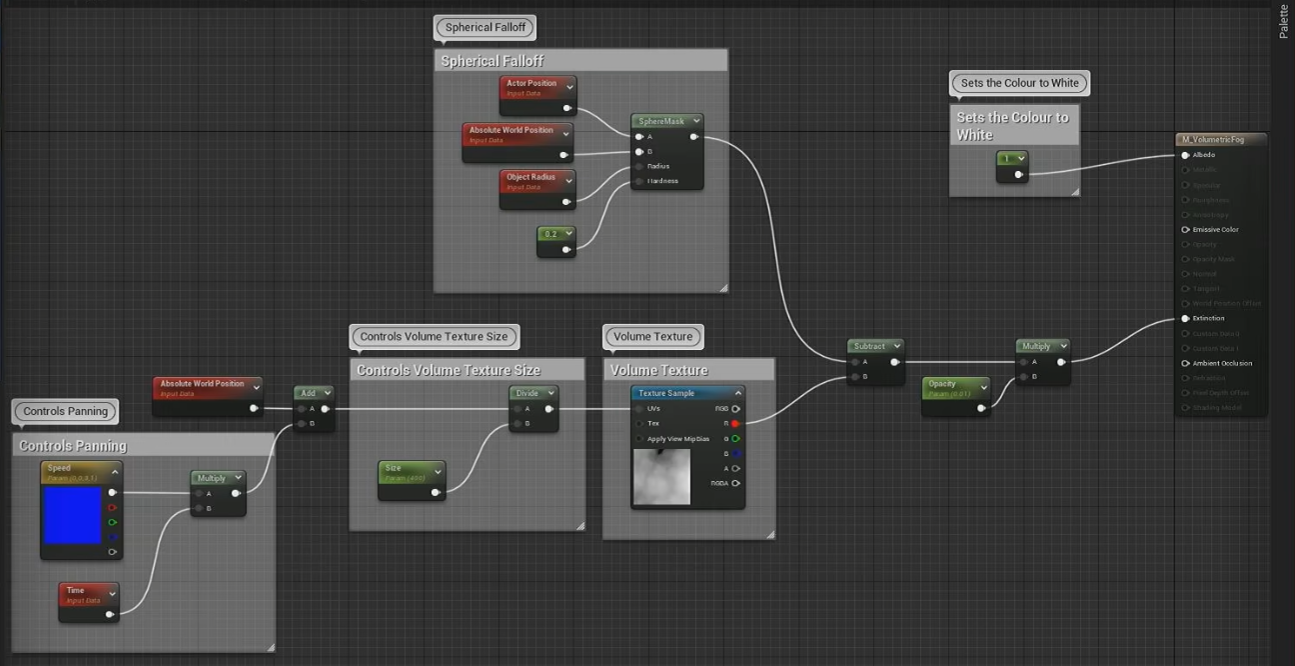Click the UVs input pin on Texture Sample

(x=639, y=409)
